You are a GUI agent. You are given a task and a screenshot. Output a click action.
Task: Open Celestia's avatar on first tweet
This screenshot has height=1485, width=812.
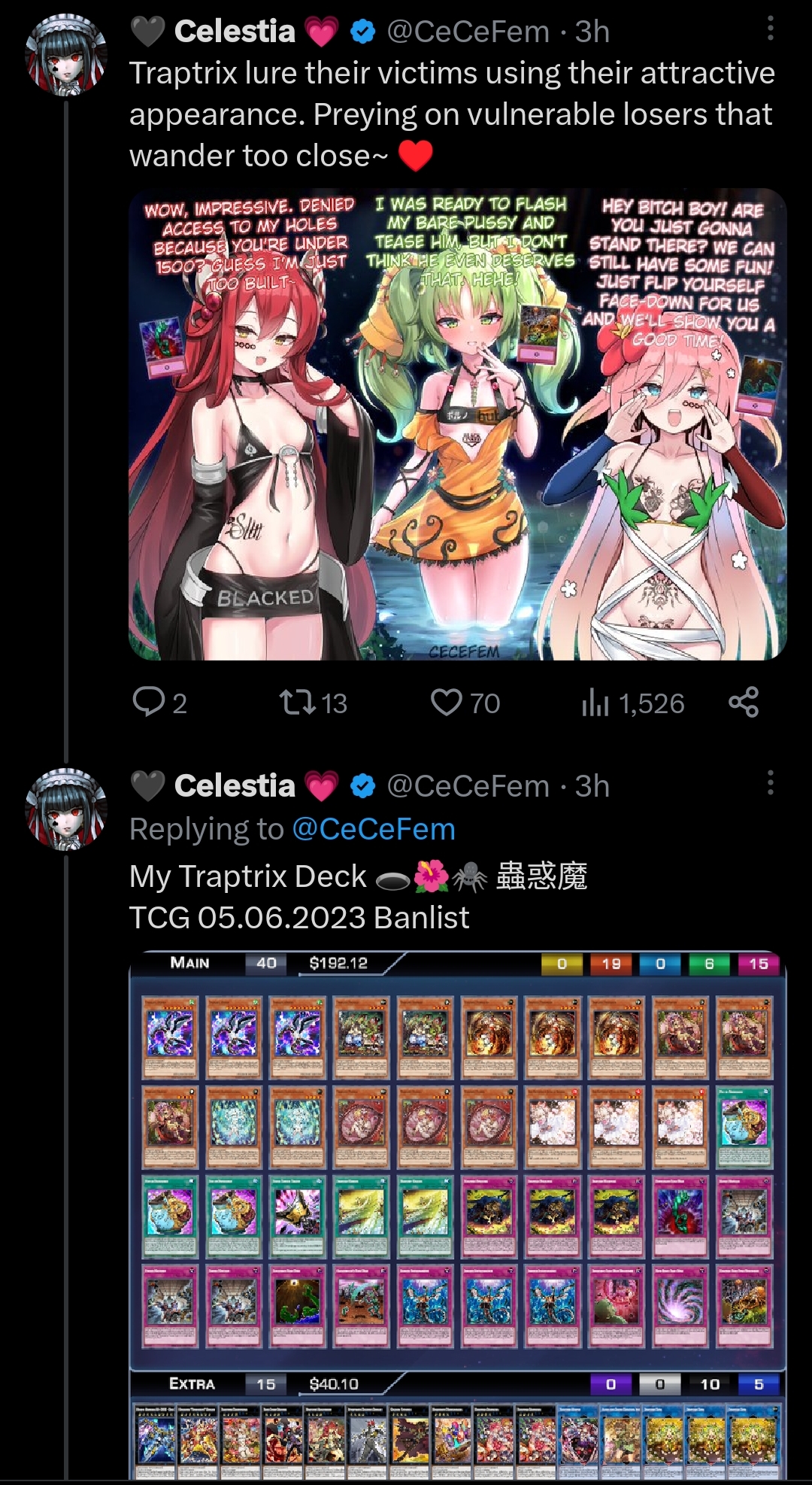(66, 54)
